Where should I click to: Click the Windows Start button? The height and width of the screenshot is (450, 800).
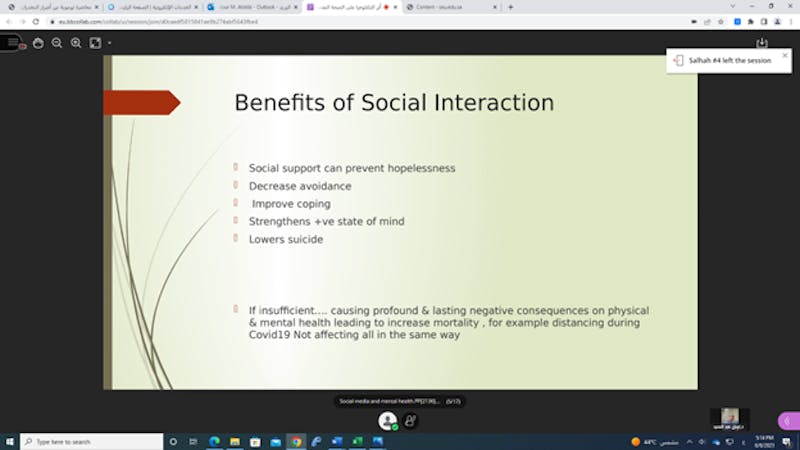tap(9, 441)
